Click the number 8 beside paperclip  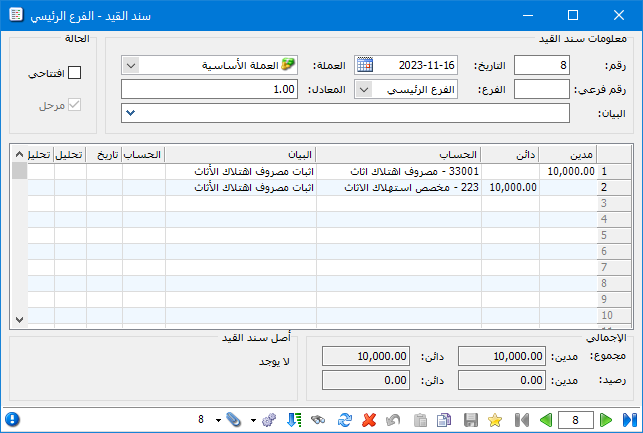pyautogui.click(x=201, y=419)
